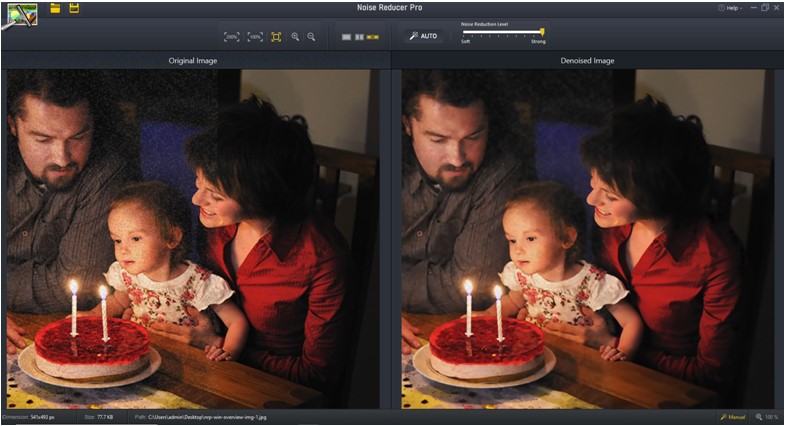The image size is (785, 426).
Task: Set noise reduction to Soft end
Action: pyautogui.click(x=466, y=42)
